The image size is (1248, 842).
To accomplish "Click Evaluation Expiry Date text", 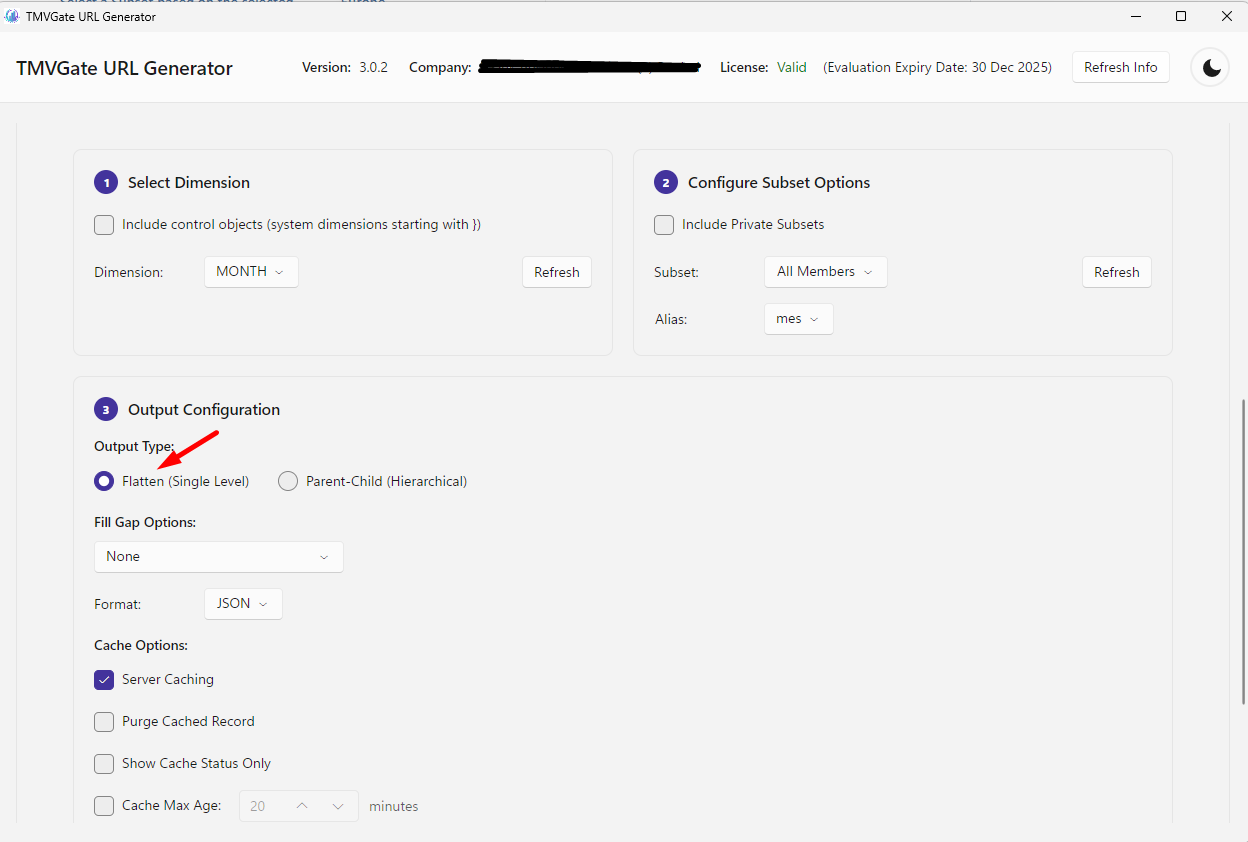I will [937, 67].
